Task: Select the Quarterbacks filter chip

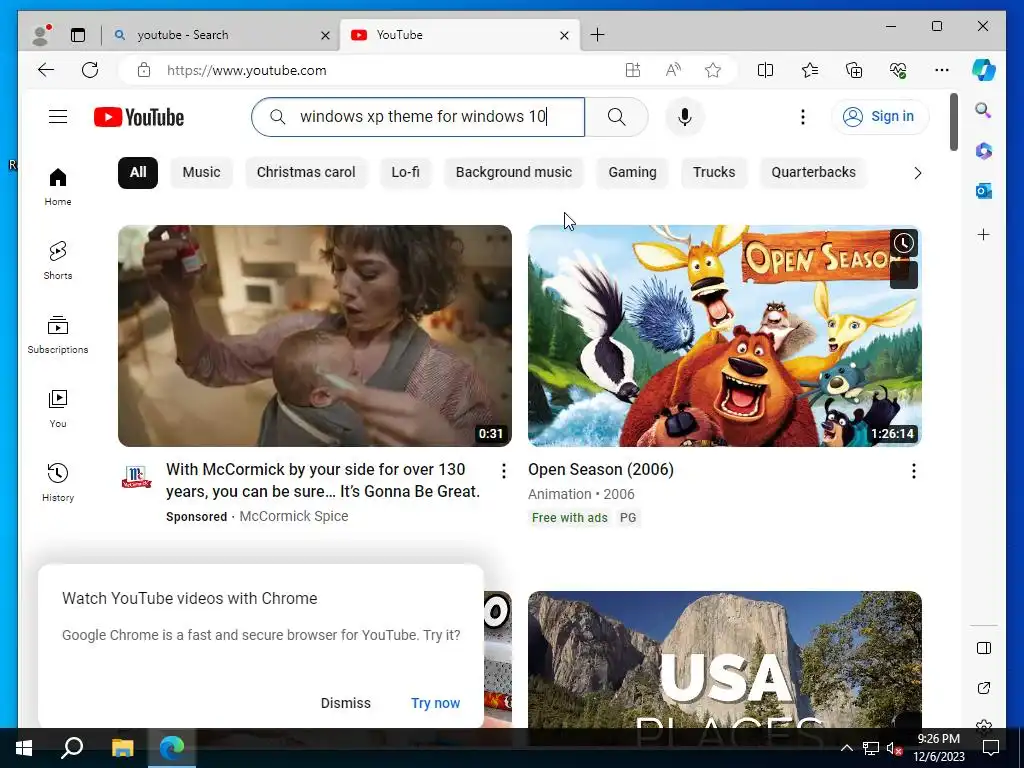Action: [x=813, y=172]
